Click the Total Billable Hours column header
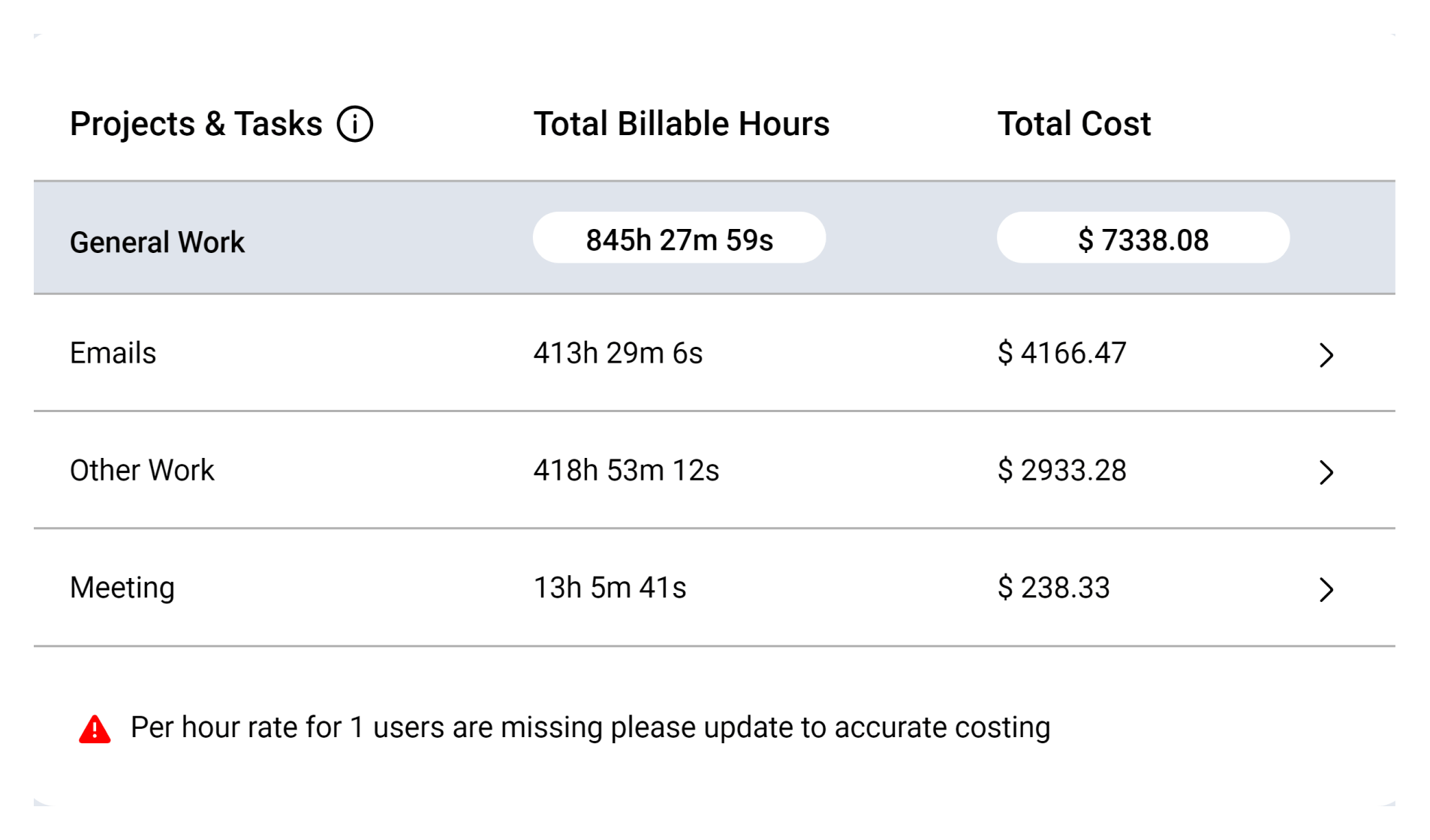This screenshot has height=840, width=1430. tap(682, 123)
